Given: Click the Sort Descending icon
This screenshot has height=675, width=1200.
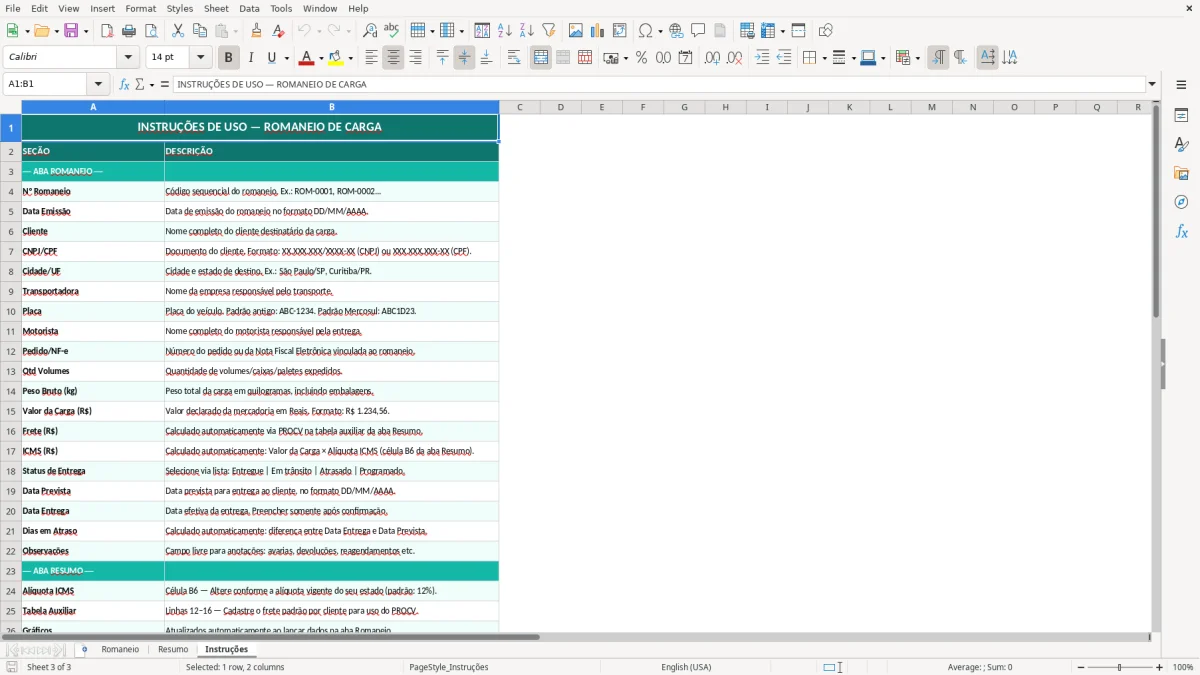Looking at the screenshot, I should pyautogui.click(x=527, y=31).
